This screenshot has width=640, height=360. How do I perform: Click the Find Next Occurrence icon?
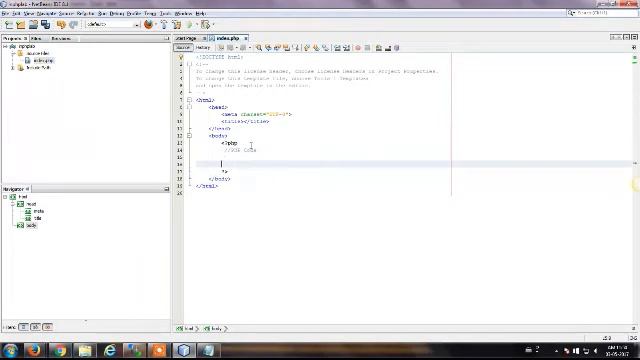[278, 48]
